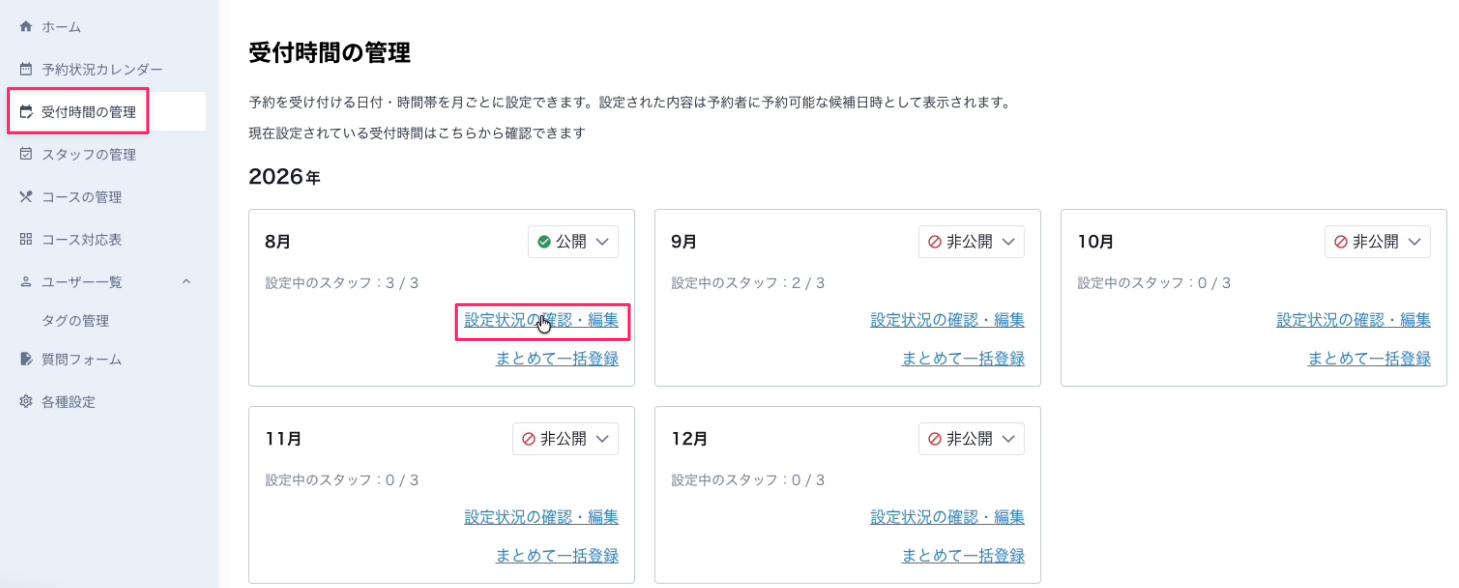Collapse the ユーザー一覧 section chevron
Viewport: 1459px width, 588px height.
pos(186,282)
